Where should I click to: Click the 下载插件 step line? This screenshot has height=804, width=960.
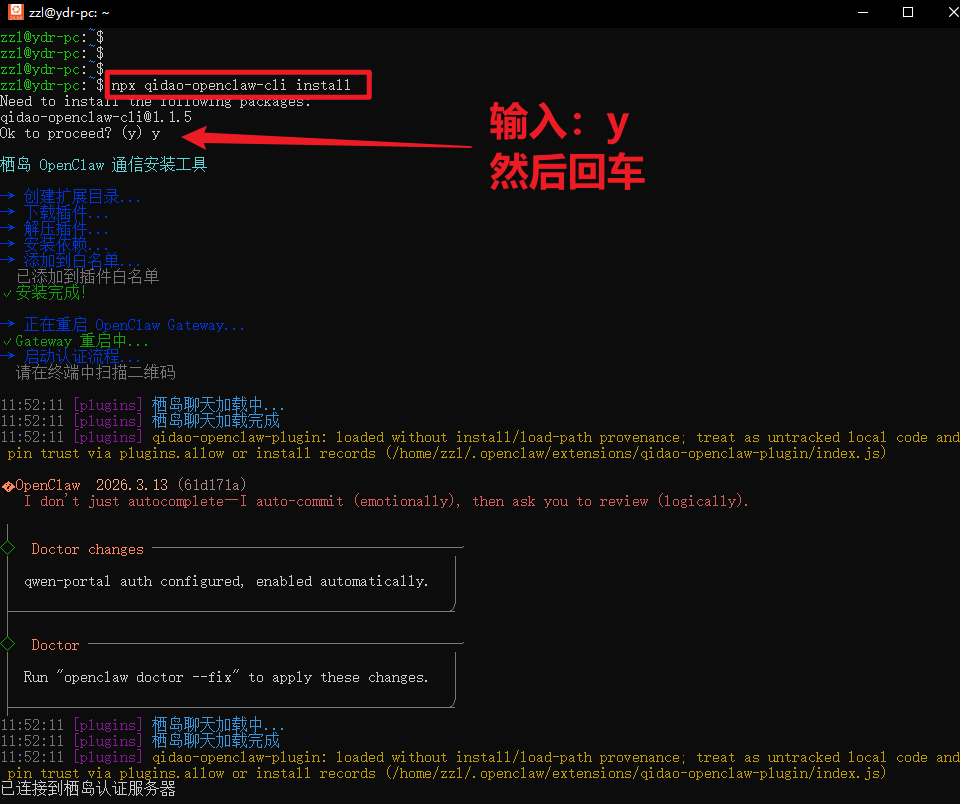point(66,213)
